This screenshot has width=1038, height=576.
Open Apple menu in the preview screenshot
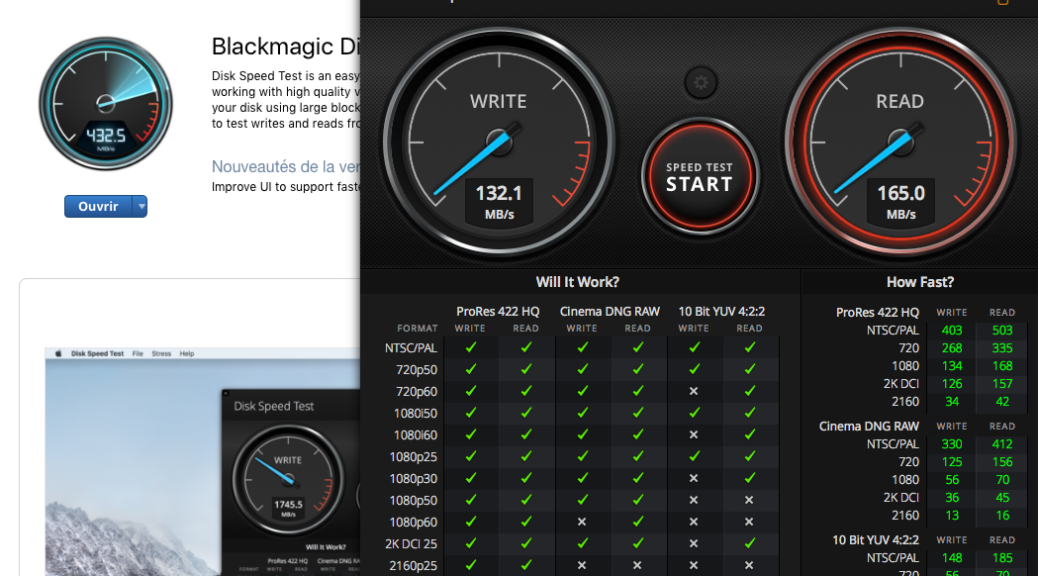58,354
